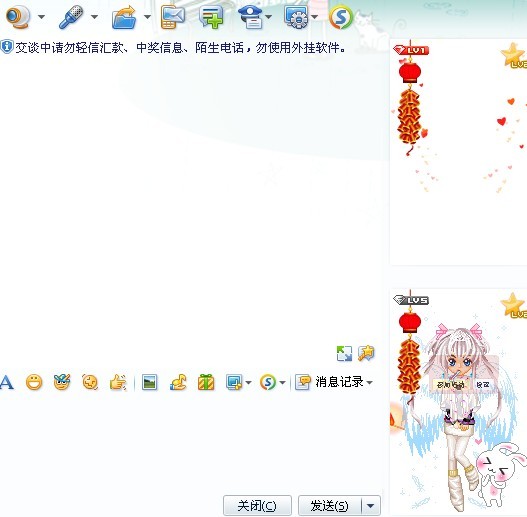The image size is (527, 517).
Task: Click the expand arrows icon above input toolbar
Action: [x=344, y=354]
